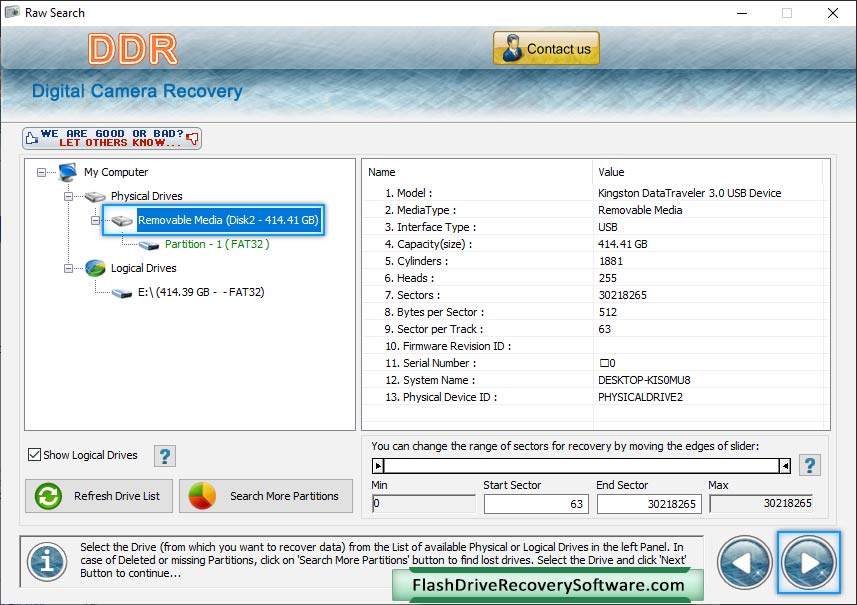Image resolution: width=857 pixels, height=605 pixels.
Task: Click help icon next to sector slider
Action: [809, 465]
